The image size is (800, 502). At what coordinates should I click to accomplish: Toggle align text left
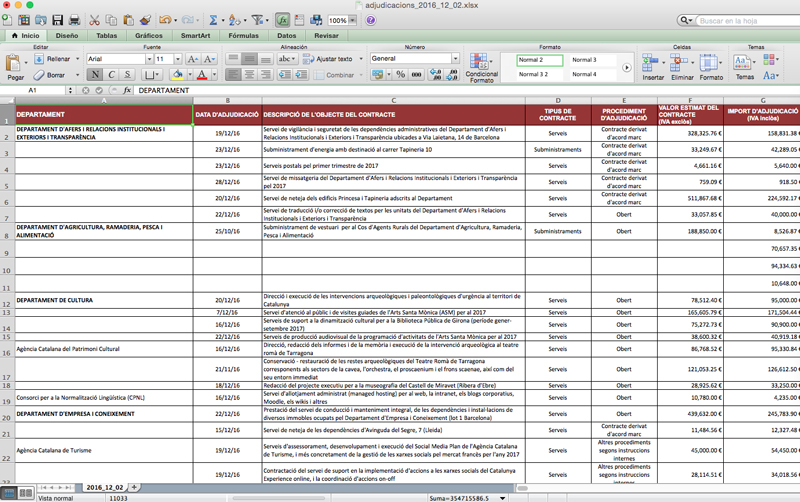pyautogui.click(x=233, y=75)
